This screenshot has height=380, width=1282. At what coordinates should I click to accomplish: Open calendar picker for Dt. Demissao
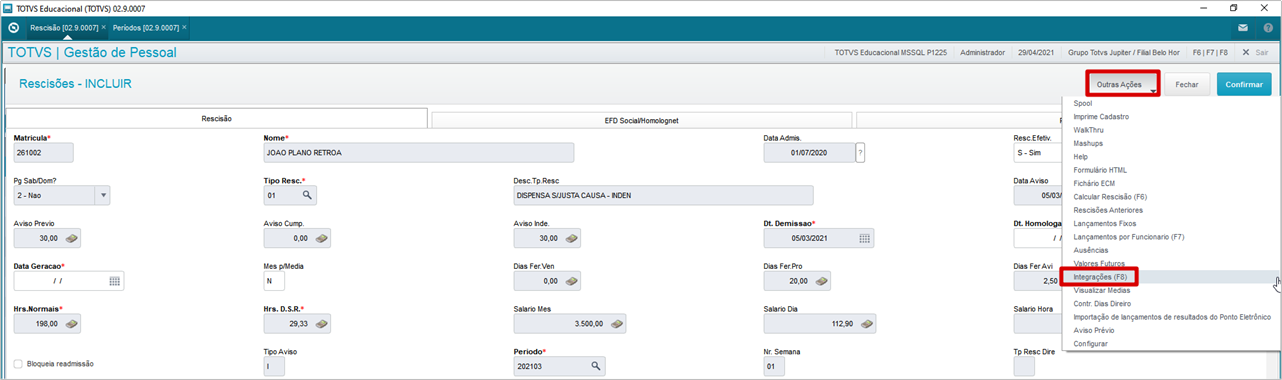click(x=865, y=239)
